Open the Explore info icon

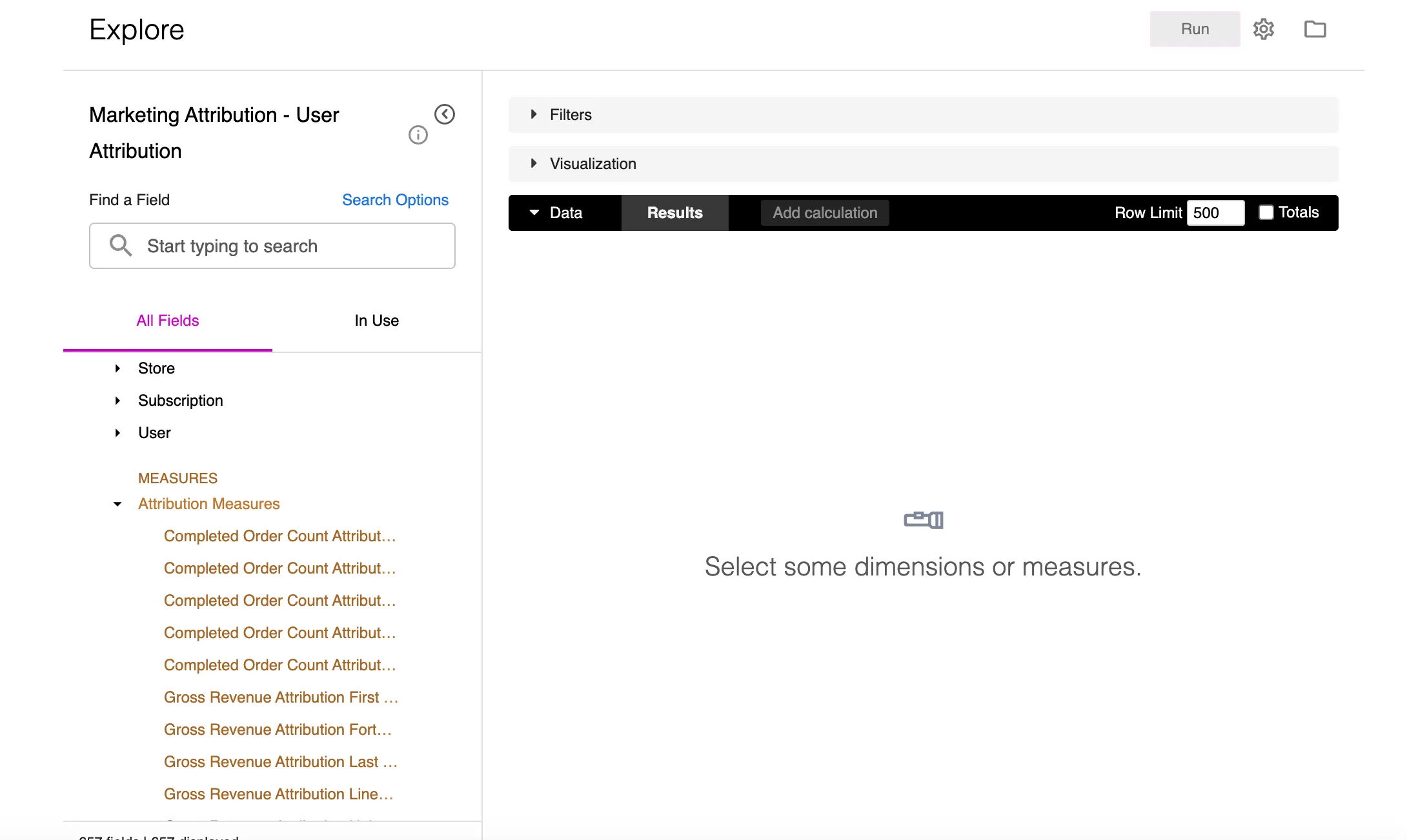pyautogui.click(x=418, y=135)
